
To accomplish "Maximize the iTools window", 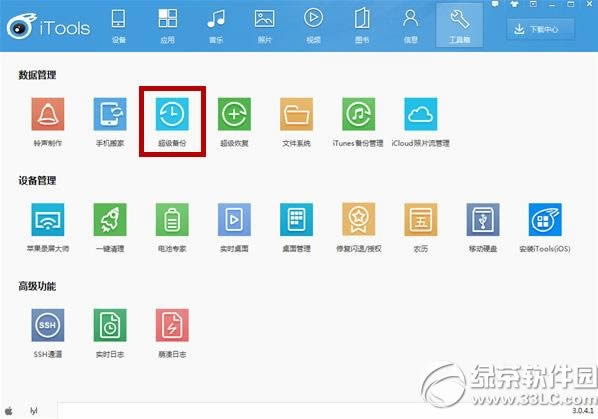I will click(x=571, y=4).
